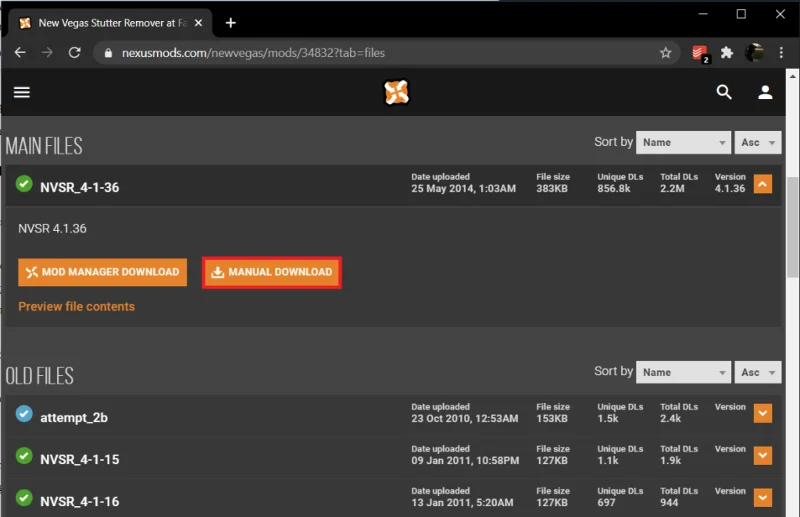Select the New Vegas Stutter Remover tab
800x517 pixels.
[x=110, y=23]
